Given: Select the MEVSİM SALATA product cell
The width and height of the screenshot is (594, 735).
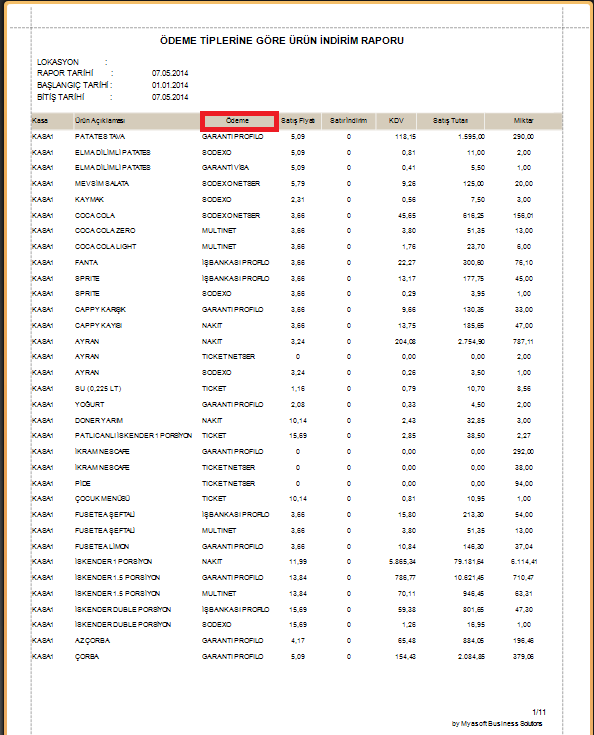Looking at the screenshot, I should coord(102,183).
